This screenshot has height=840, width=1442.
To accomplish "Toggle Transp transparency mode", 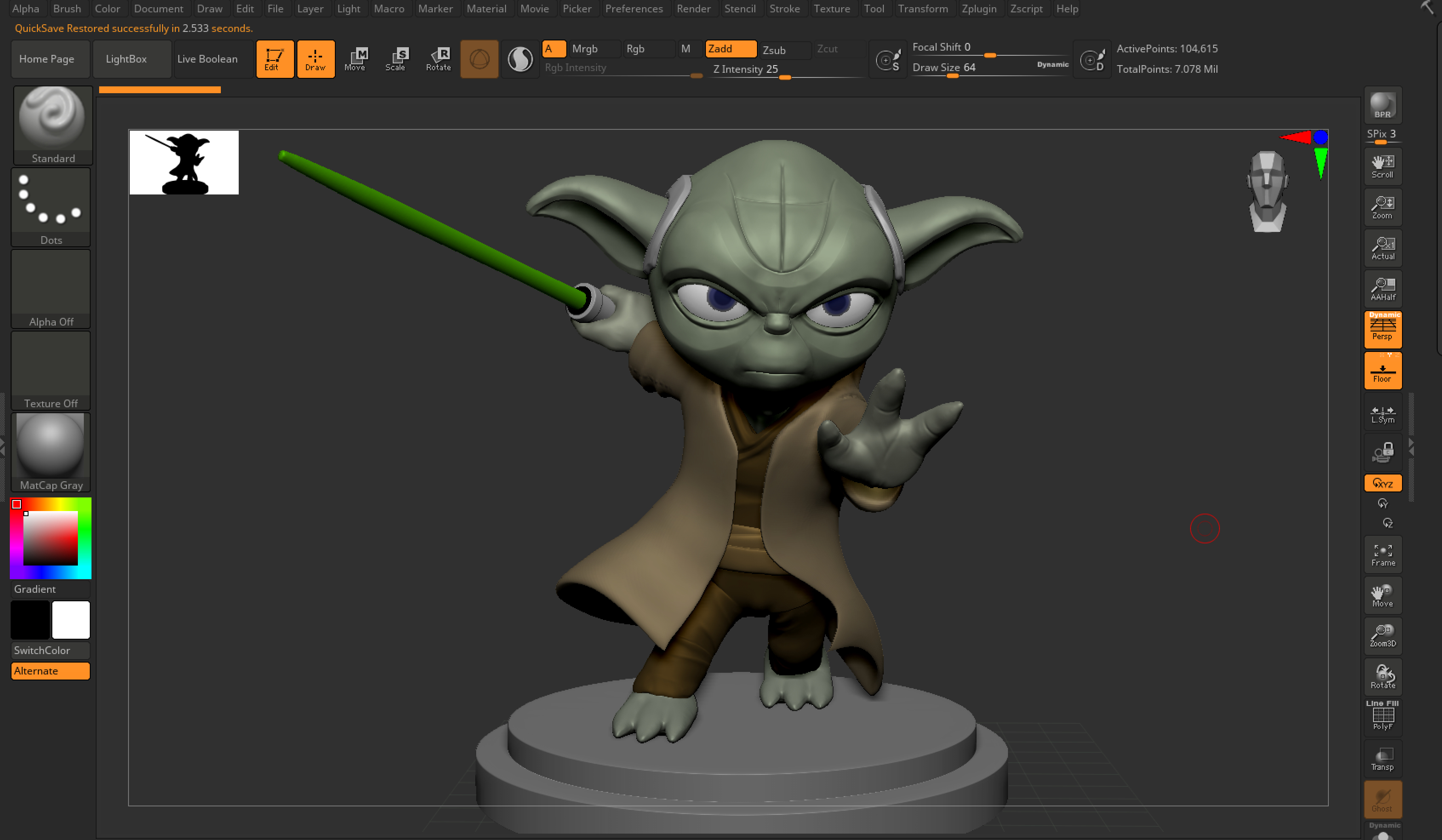I will pos(1382,758).
